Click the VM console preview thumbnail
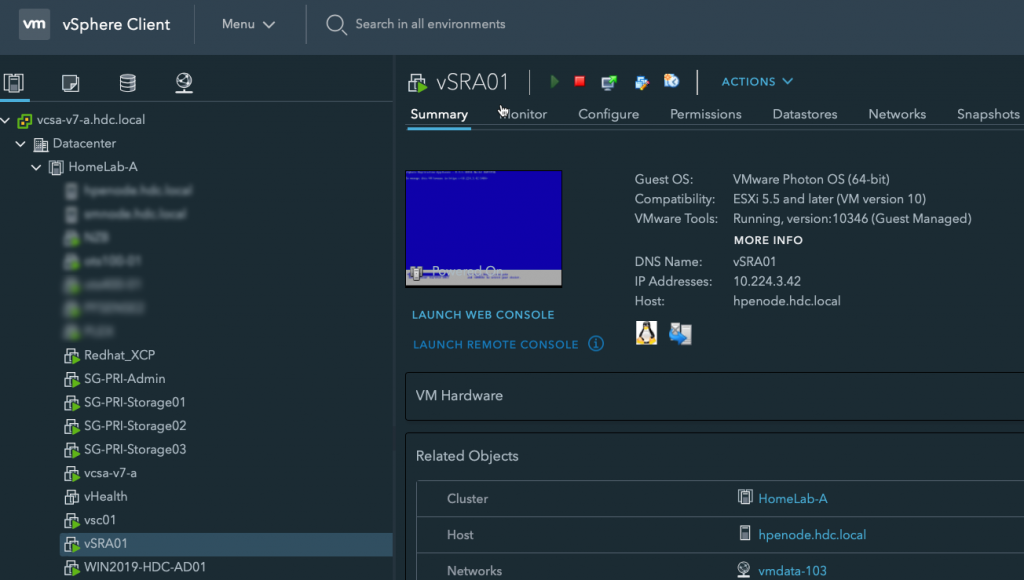 (x=483, y=228)
